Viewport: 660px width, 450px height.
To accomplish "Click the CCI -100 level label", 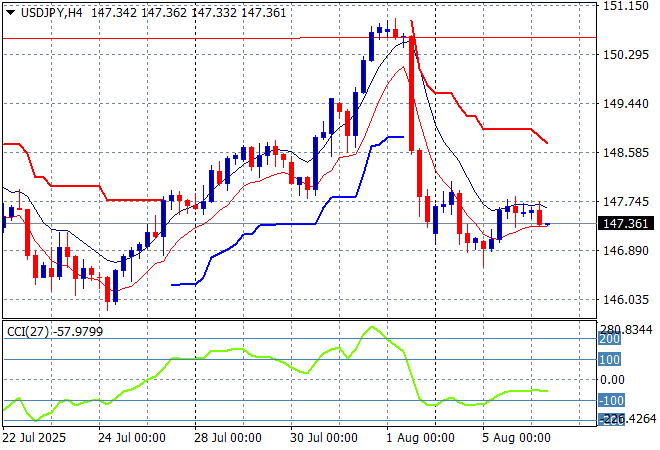I will click(611, 400).
